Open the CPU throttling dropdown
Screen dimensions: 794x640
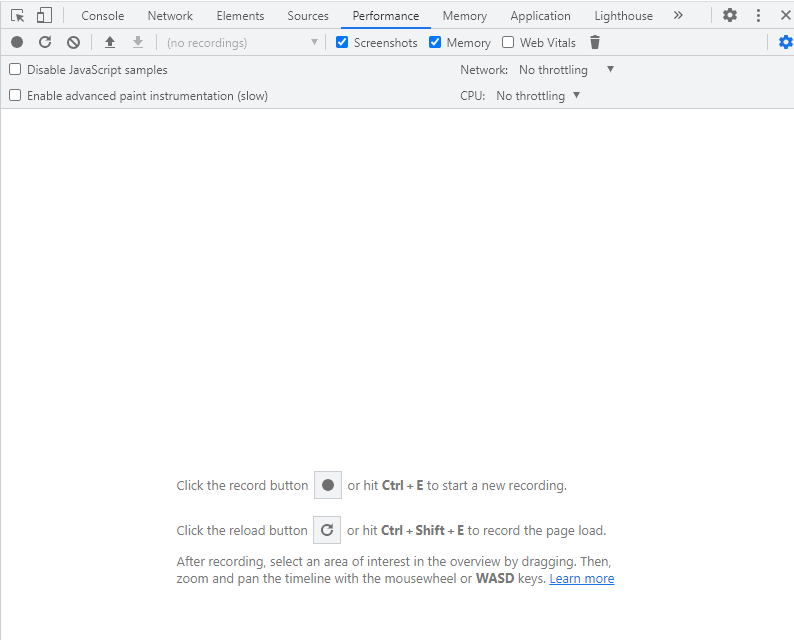[538, 96]
